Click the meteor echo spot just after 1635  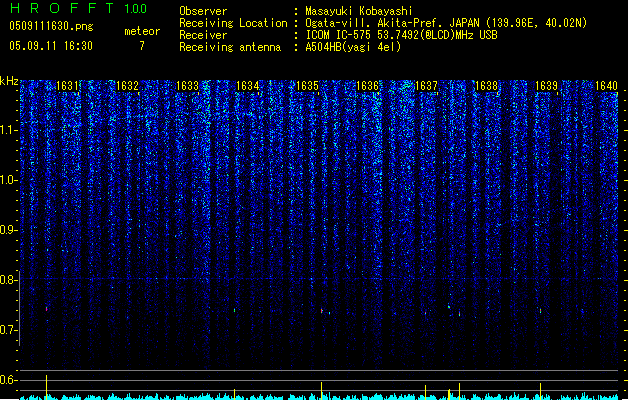click(322, 311)
